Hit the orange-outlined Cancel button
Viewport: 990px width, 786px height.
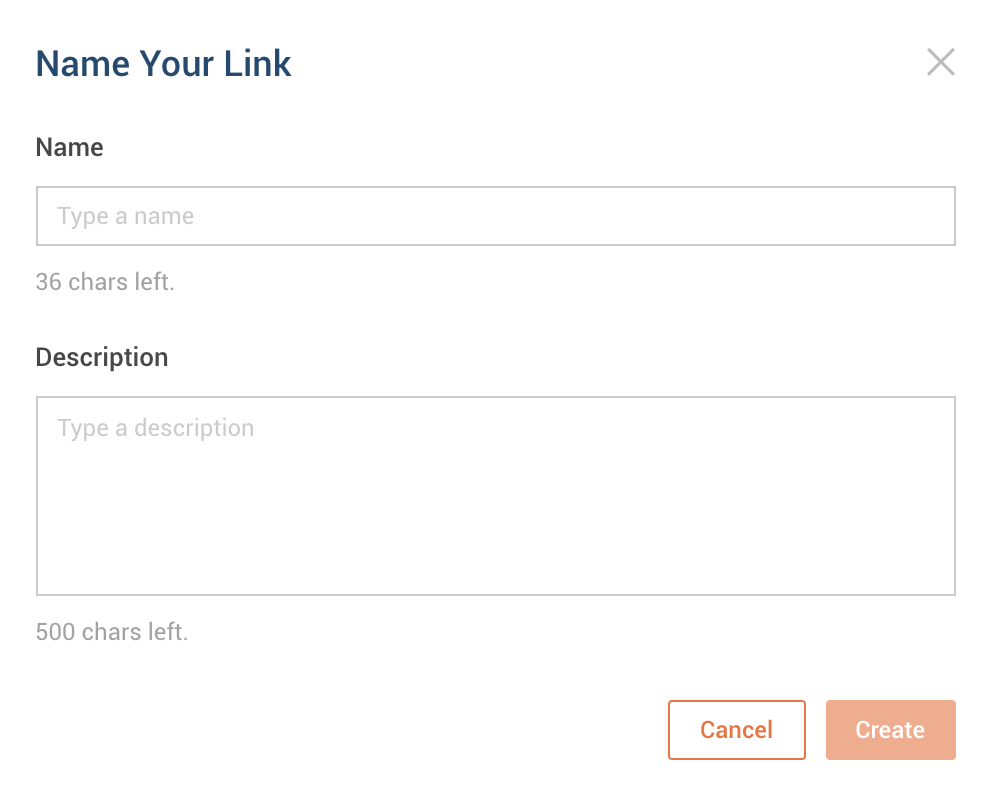pyautogui.click(x=736, y=730)
